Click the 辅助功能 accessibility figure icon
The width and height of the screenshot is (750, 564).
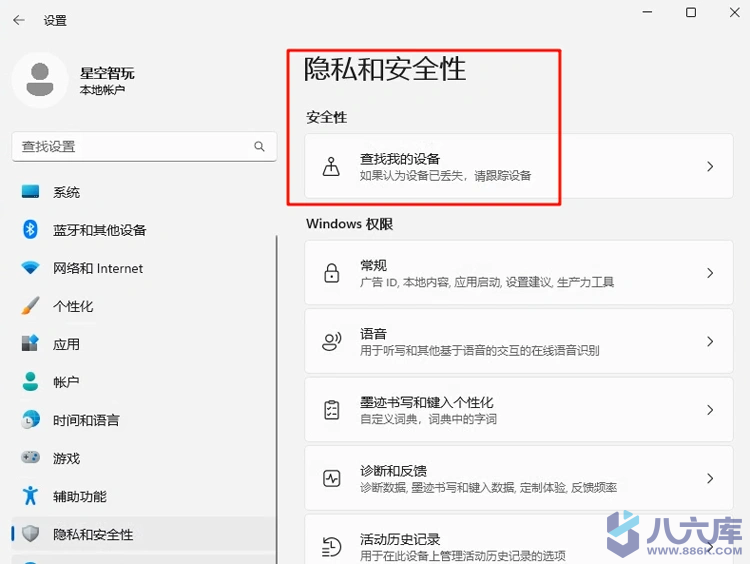click(x=31, y=496)
